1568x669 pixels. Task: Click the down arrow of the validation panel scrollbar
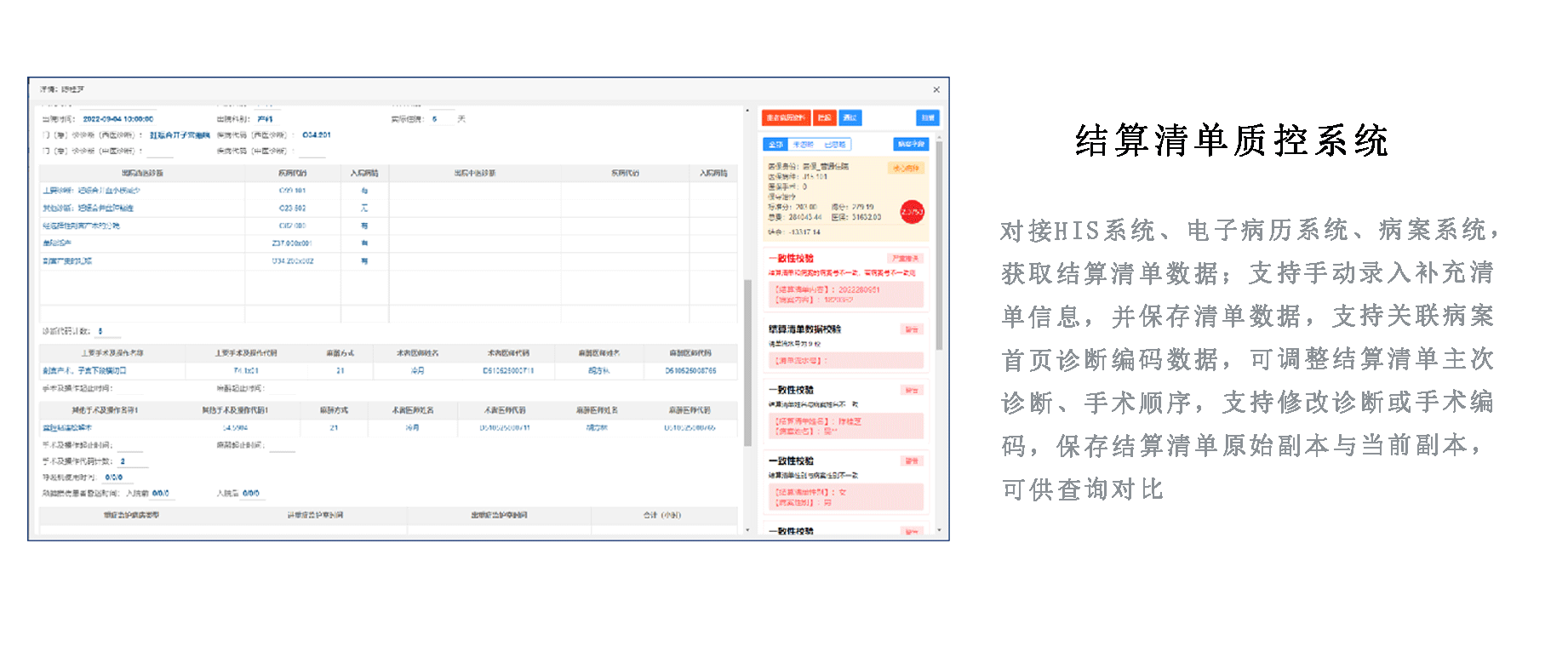pos(939,530)
